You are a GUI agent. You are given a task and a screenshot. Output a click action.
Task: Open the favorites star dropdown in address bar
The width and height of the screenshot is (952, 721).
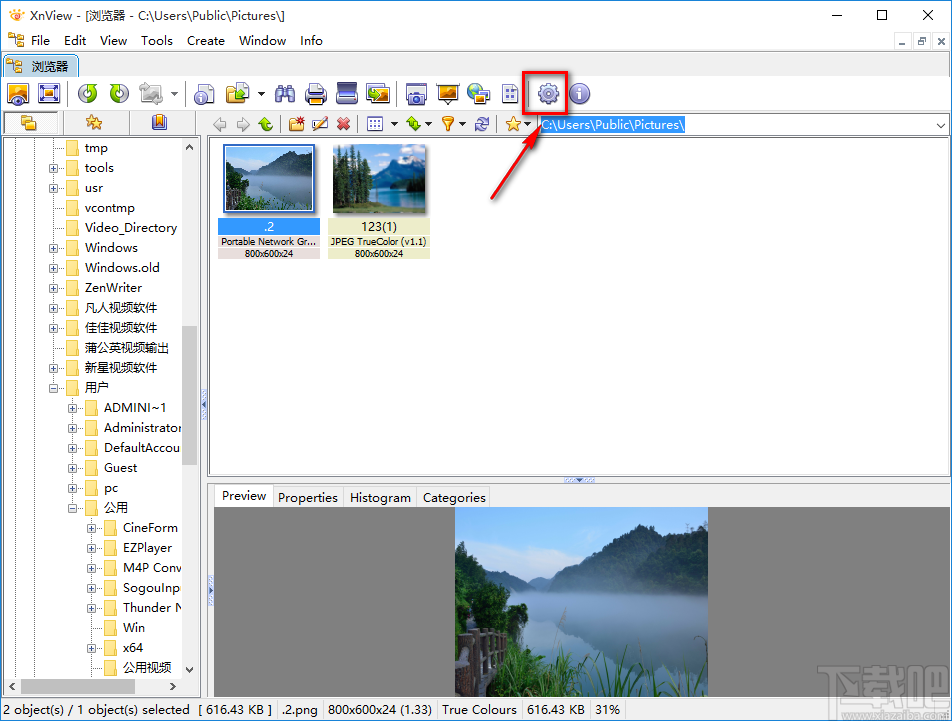pos(528,124)
